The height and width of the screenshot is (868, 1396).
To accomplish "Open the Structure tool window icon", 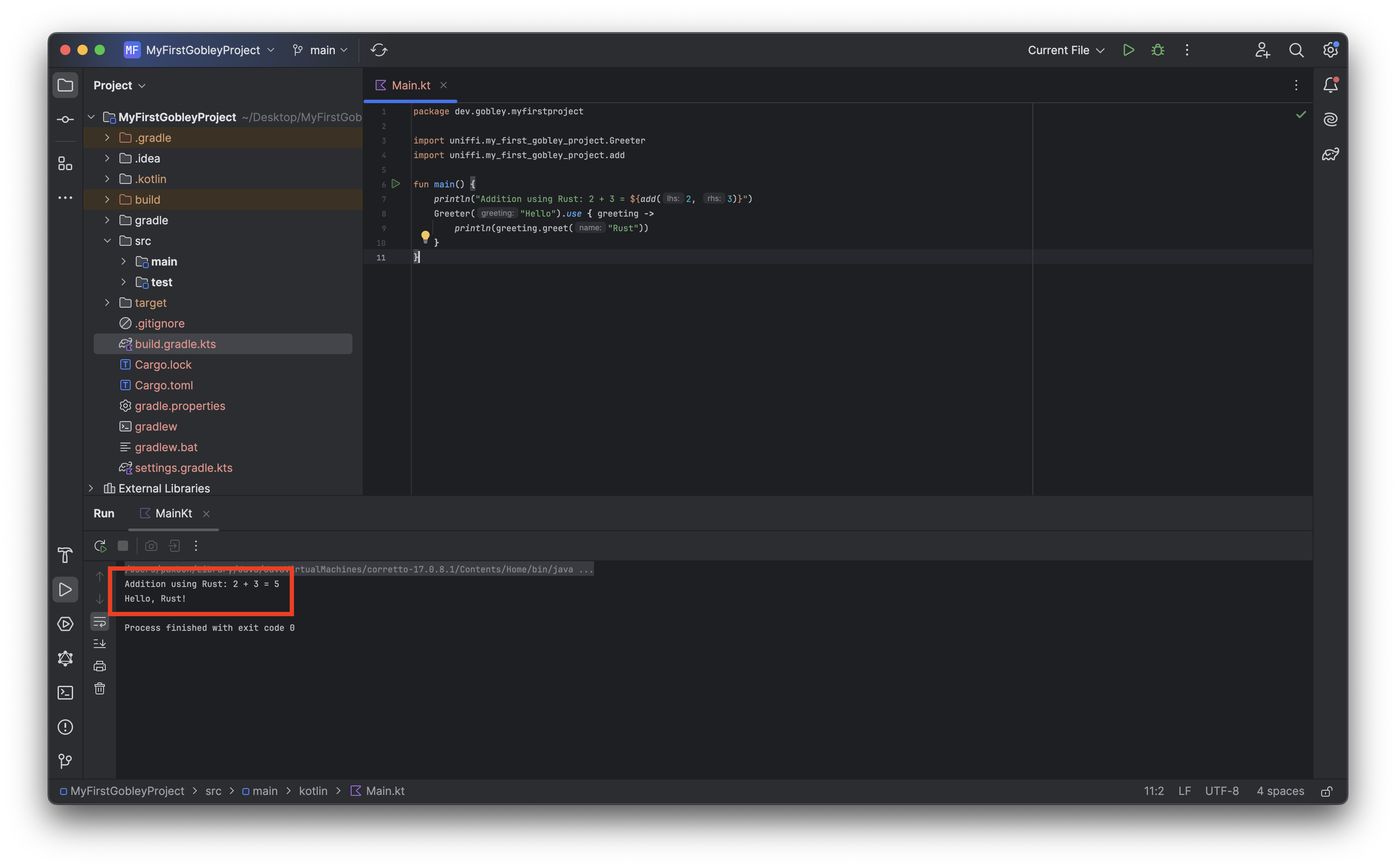I will [x=65, y=164].
